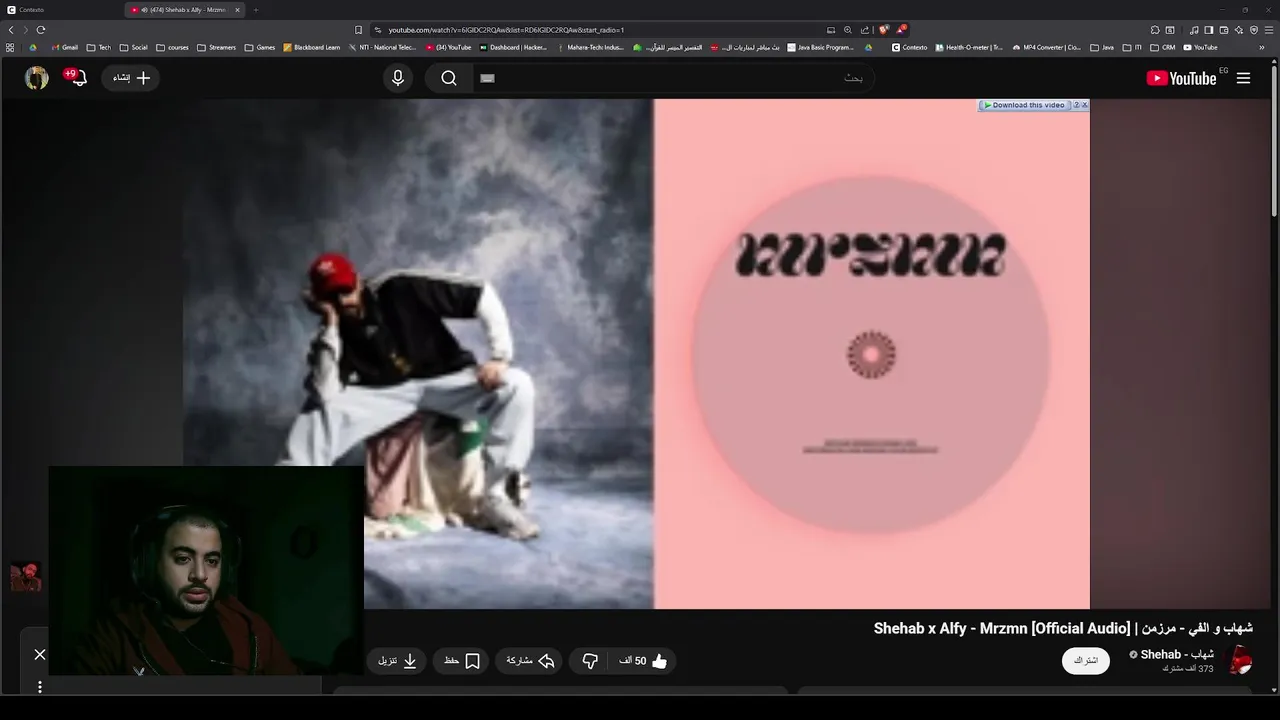
Task: Open the media control music-note icon
Action: 1195,30
